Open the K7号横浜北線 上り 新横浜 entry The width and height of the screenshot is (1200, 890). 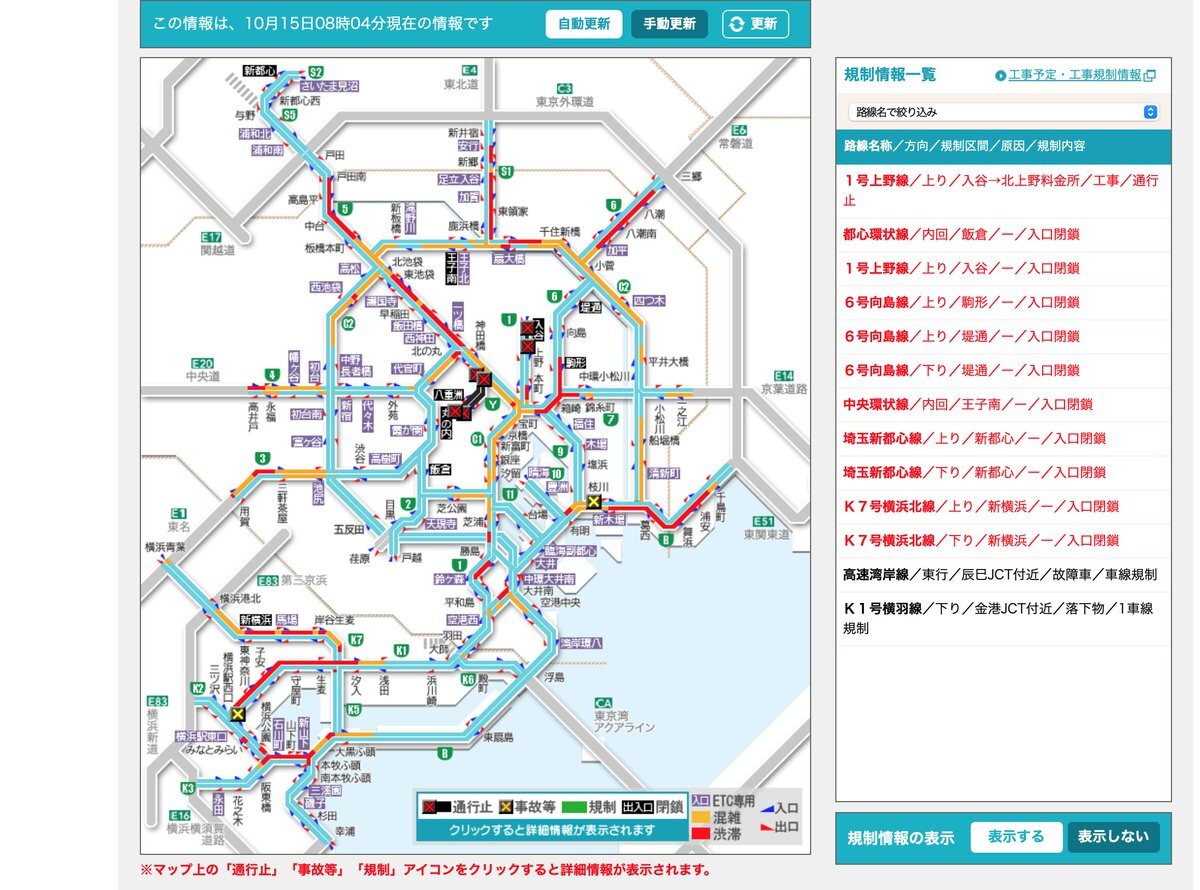1003,506
